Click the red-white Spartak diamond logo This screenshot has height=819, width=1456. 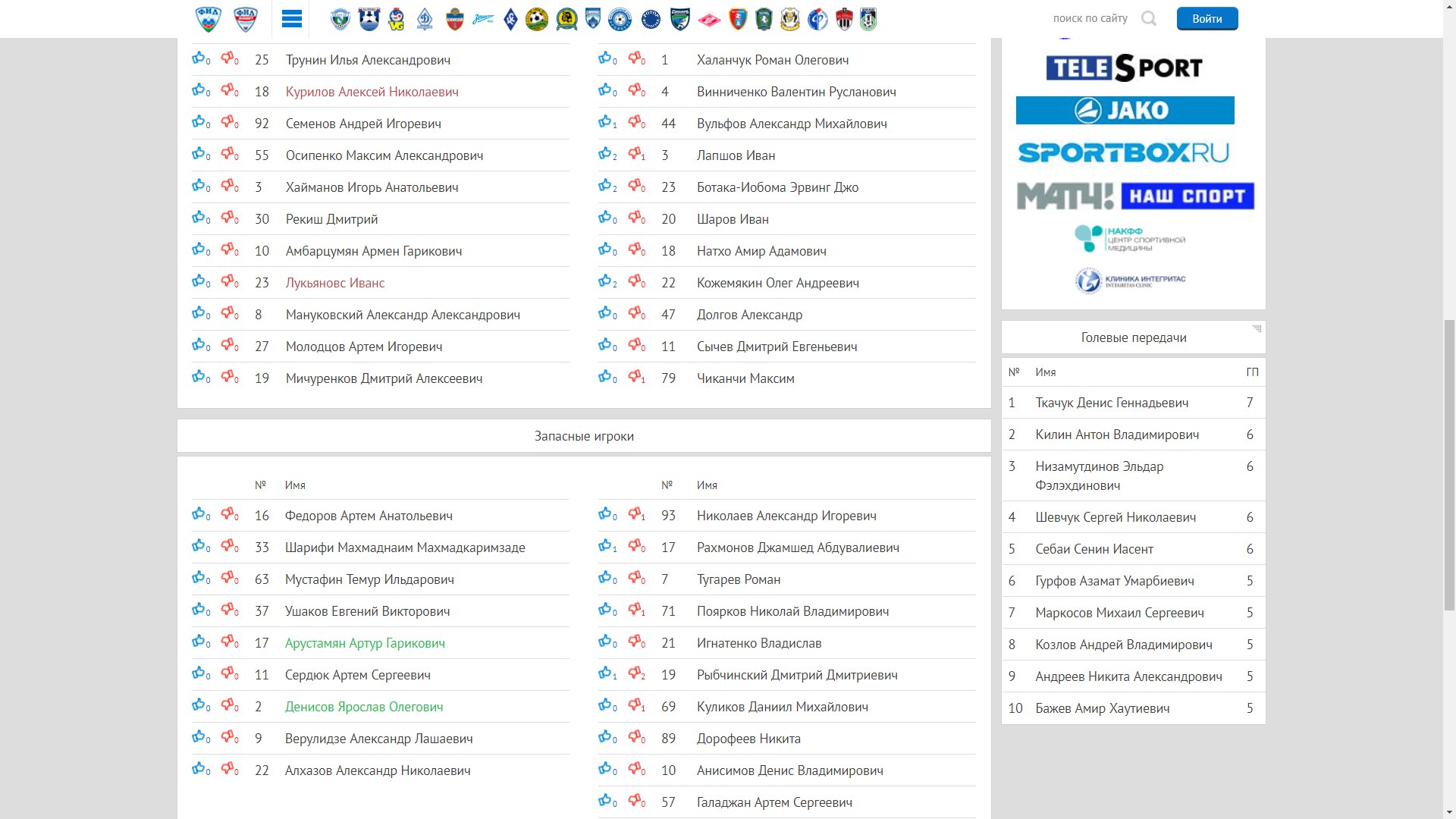tap(709, 19)
